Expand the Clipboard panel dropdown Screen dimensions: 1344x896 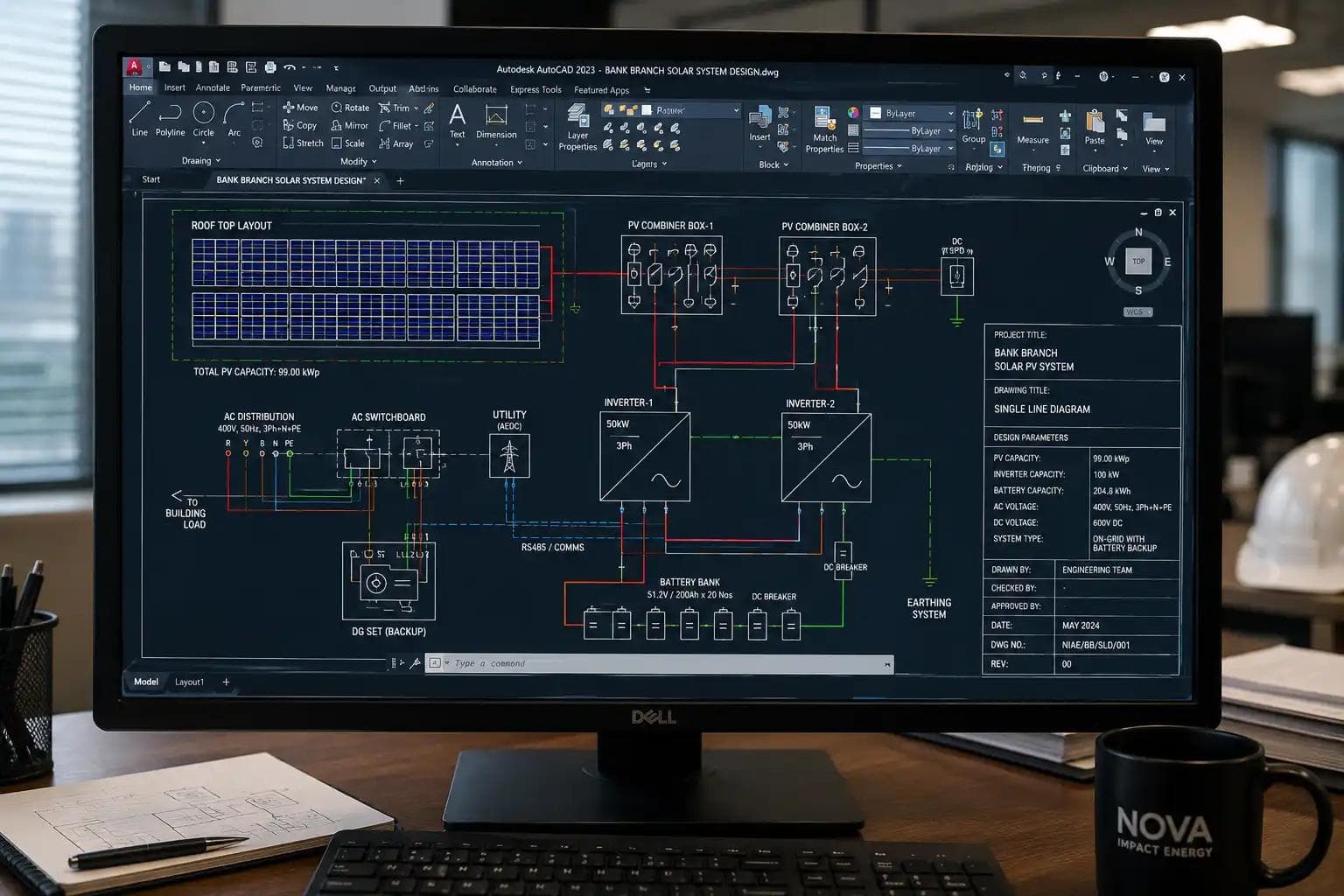click(1105, 169)
